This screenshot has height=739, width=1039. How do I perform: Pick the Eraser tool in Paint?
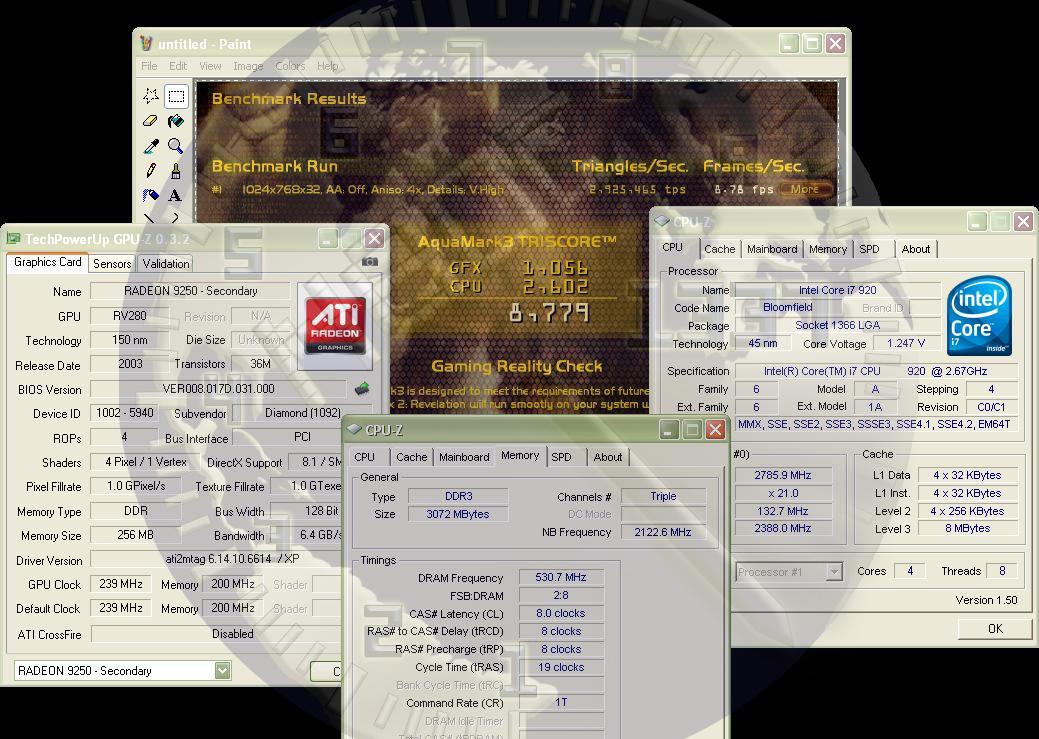(151, 121)
